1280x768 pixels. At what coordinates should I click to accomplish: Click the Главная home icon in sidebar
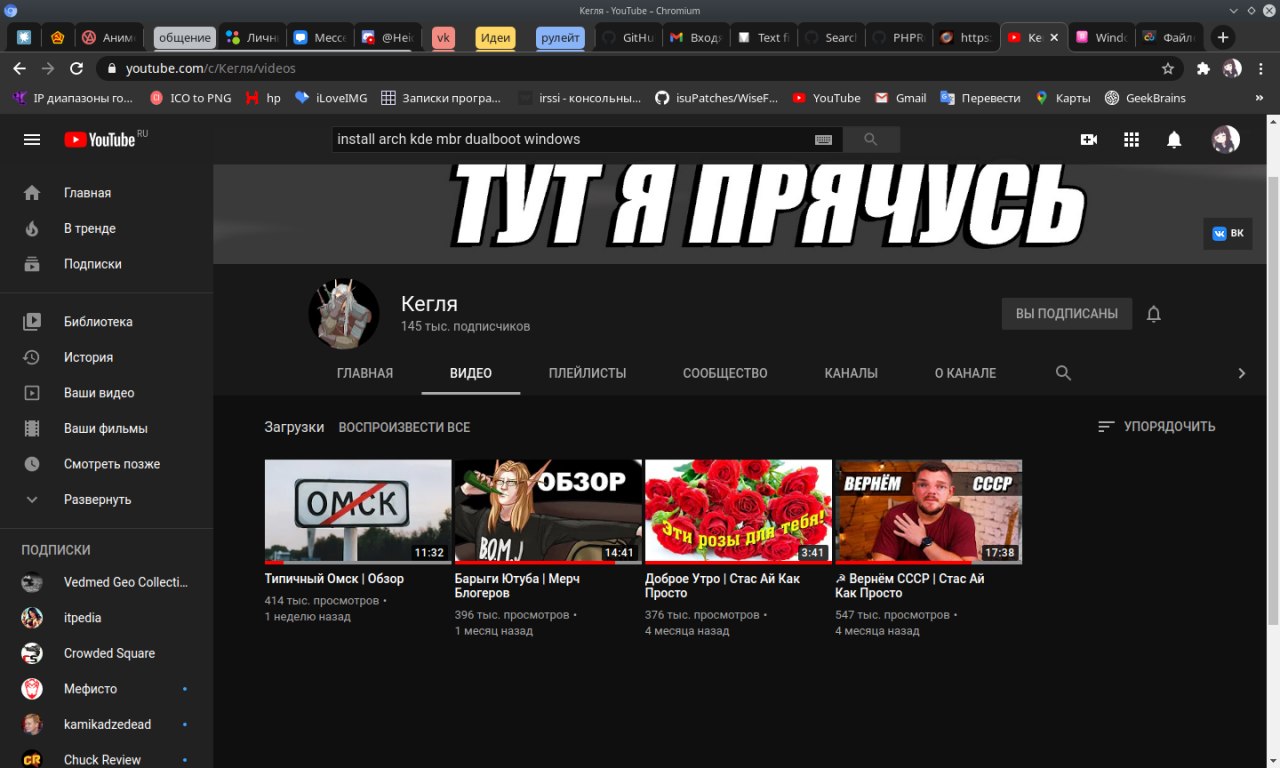click(x=32, y=193)
